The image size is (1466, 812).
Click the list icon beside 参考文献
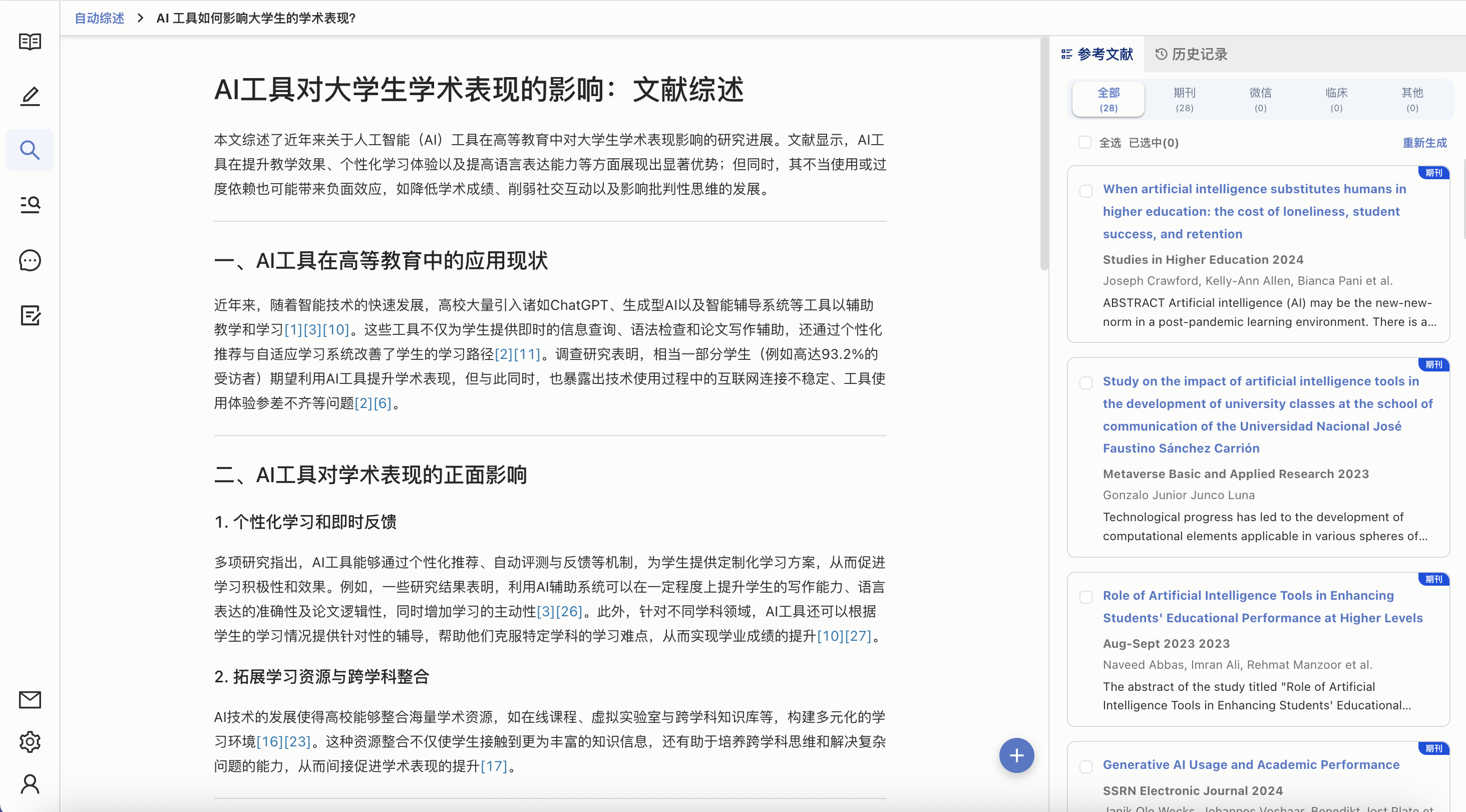coord(1066,54)
